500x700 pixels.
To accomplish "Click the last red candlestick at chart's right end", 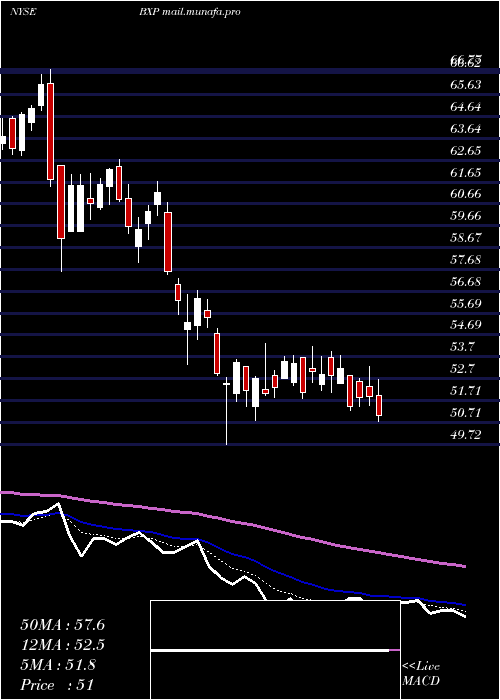I will click(x=379, y=405).
